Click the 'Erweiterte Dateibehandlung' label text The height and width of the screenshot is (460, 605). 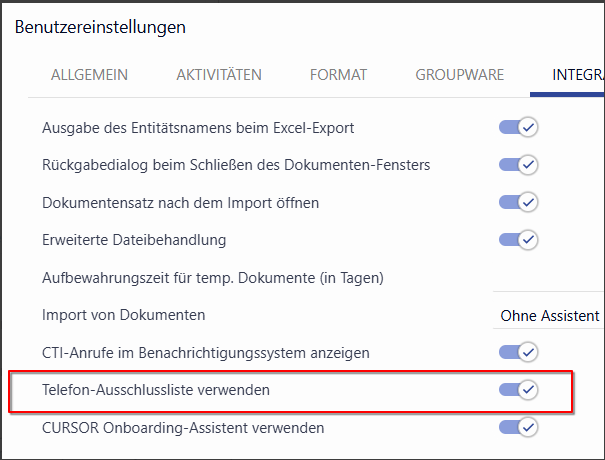(134, 240)
